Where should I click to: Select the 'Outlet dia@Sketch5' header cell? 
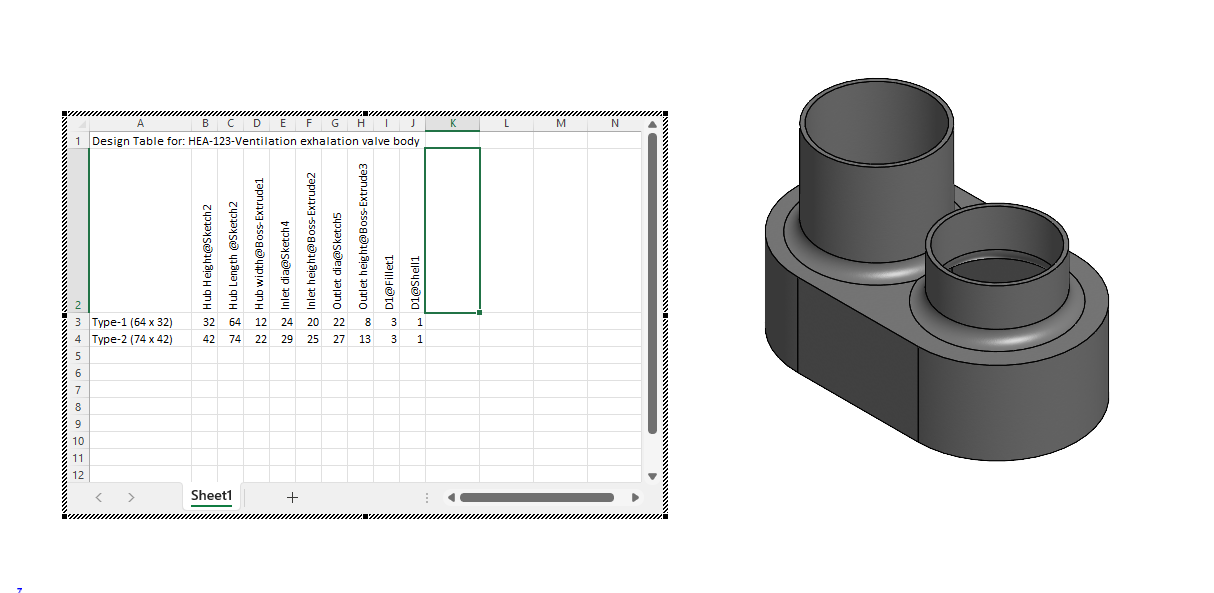334,231
